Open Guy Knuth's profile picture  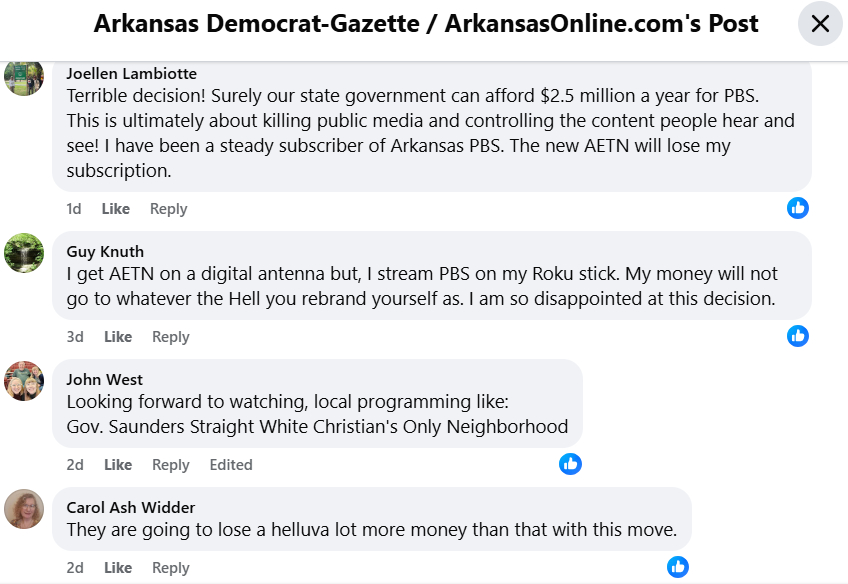click(x=24, y=252)
